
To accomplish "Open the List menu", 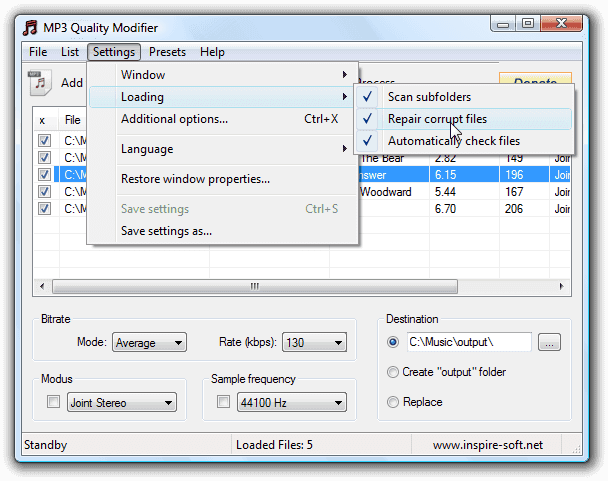I will (70, 52).
